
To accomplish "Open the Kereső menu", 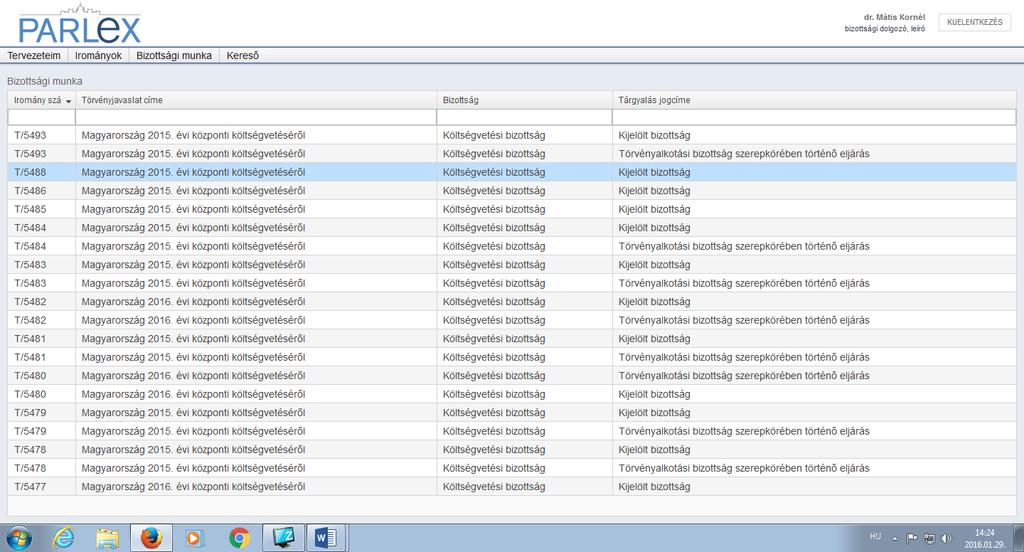I will coord(242,56).
